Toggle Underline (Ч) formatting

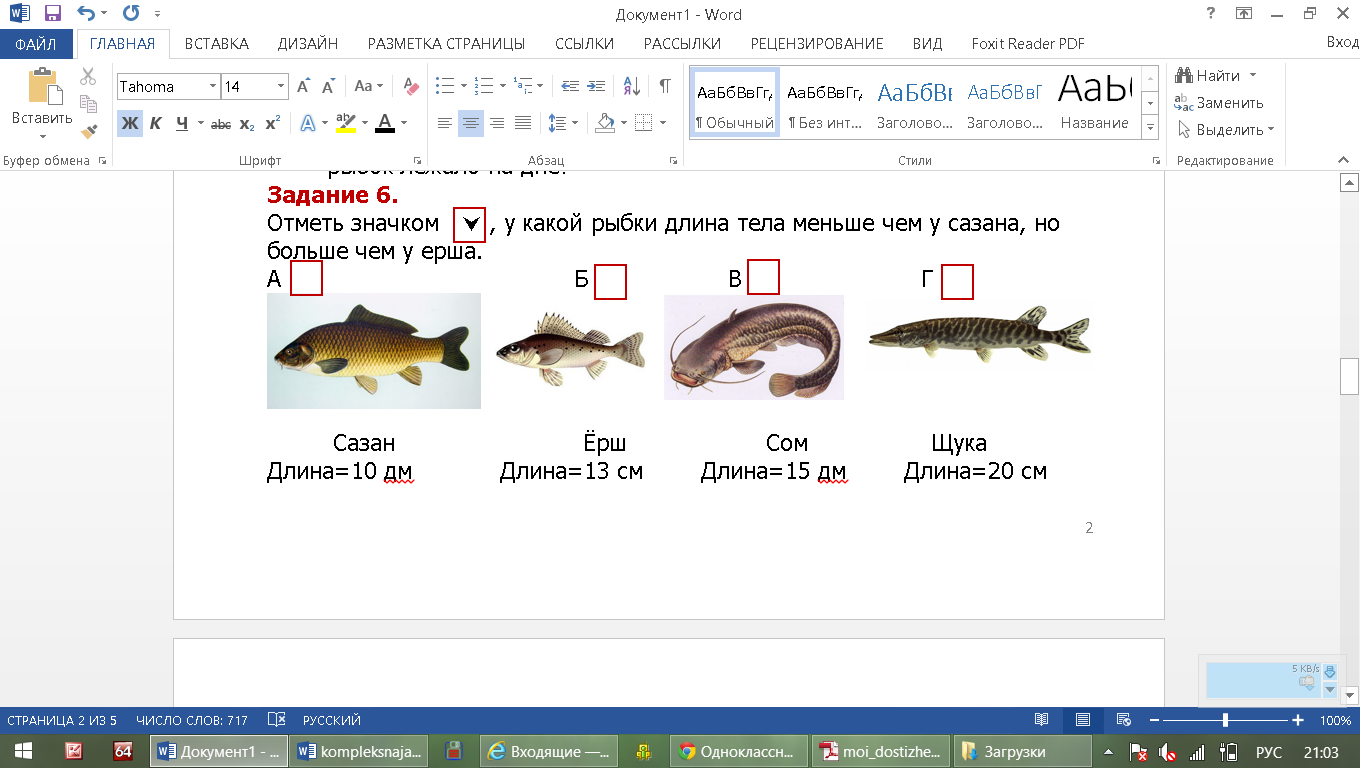tap(182, 124)
